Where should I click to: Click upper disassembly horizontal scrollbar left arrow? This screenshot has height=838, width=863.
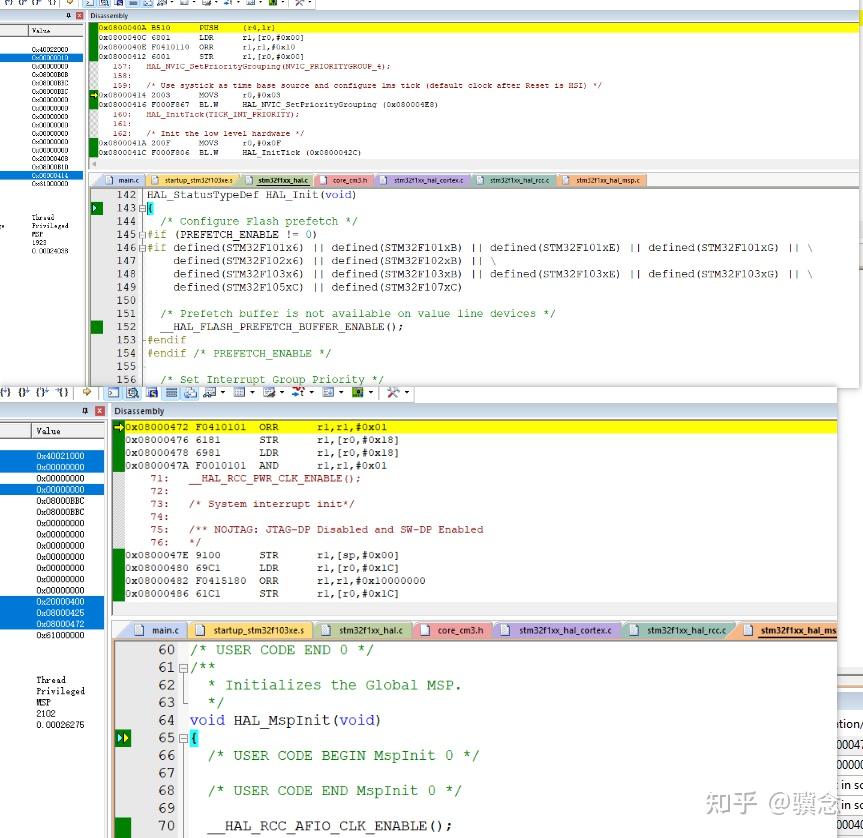pos(94,163)
